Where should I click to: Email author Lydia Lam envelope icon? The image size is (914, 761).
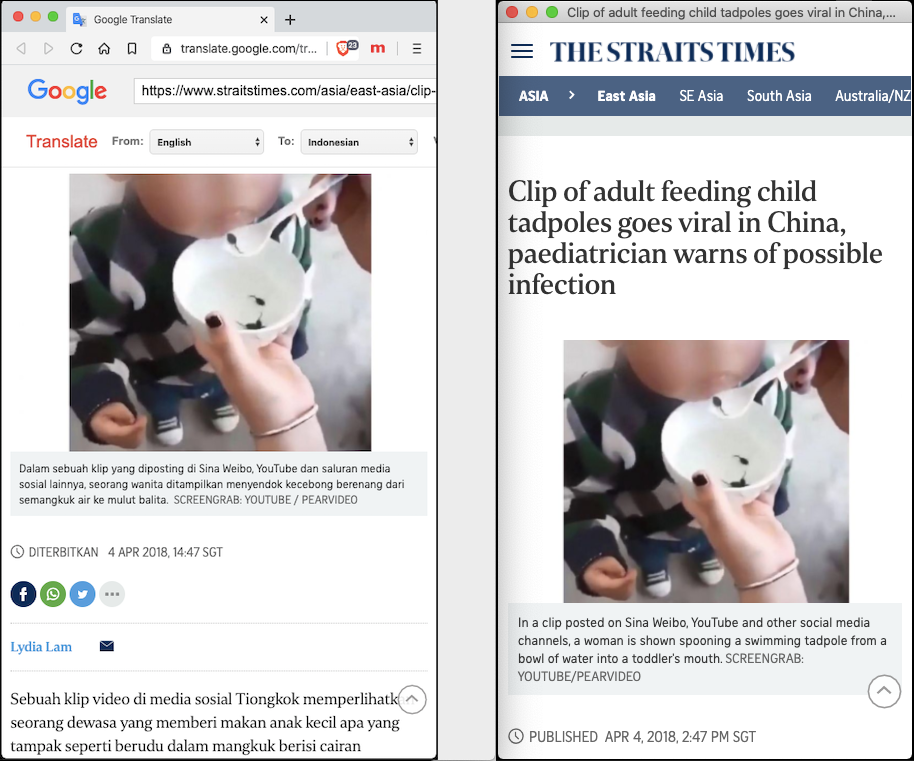point(107,646)
